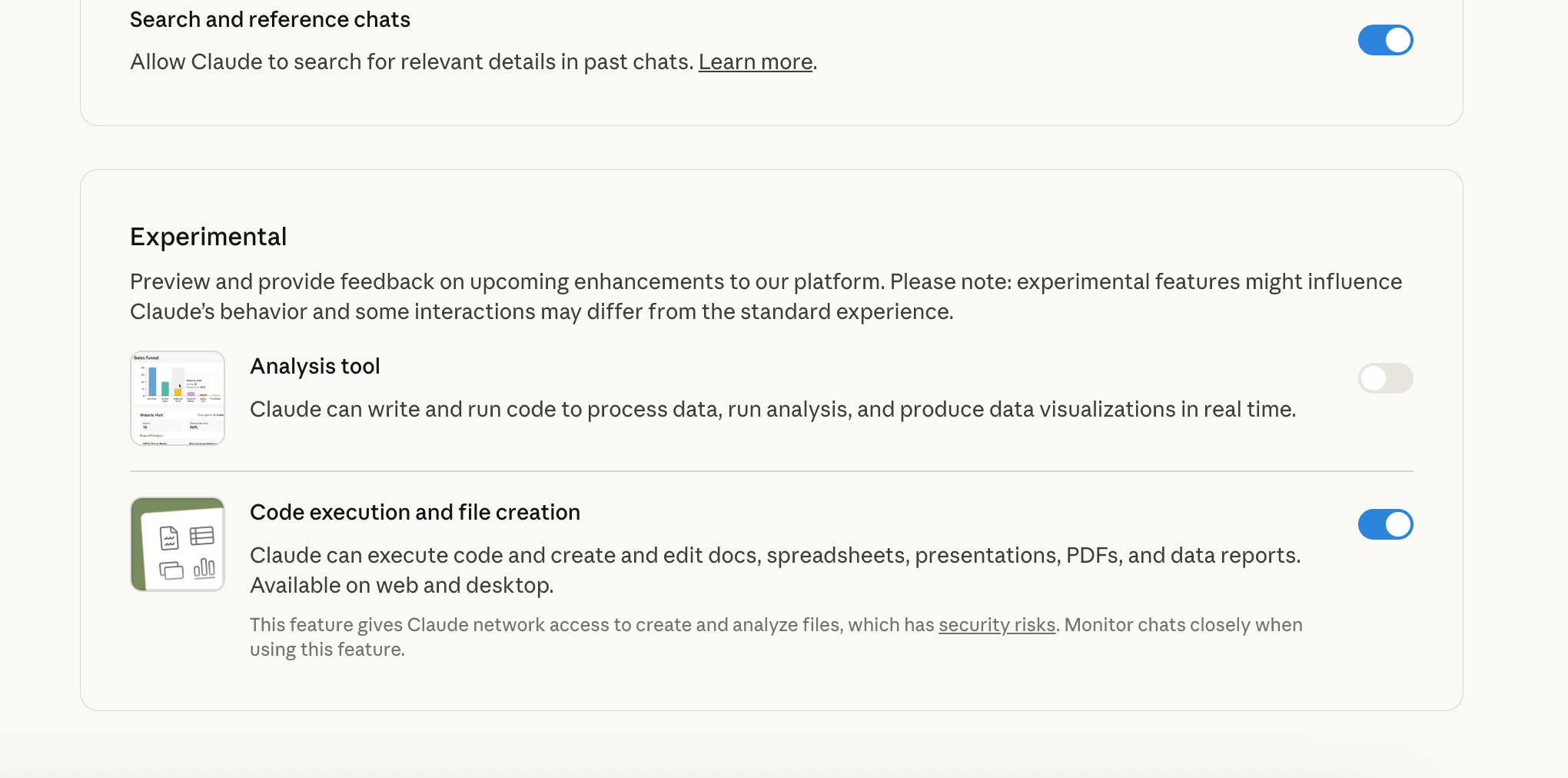Click the spreadsheet table icon in the Code execution thumbnail
The width and height of the screenshot is (1568, 778).
coord(201,535)
